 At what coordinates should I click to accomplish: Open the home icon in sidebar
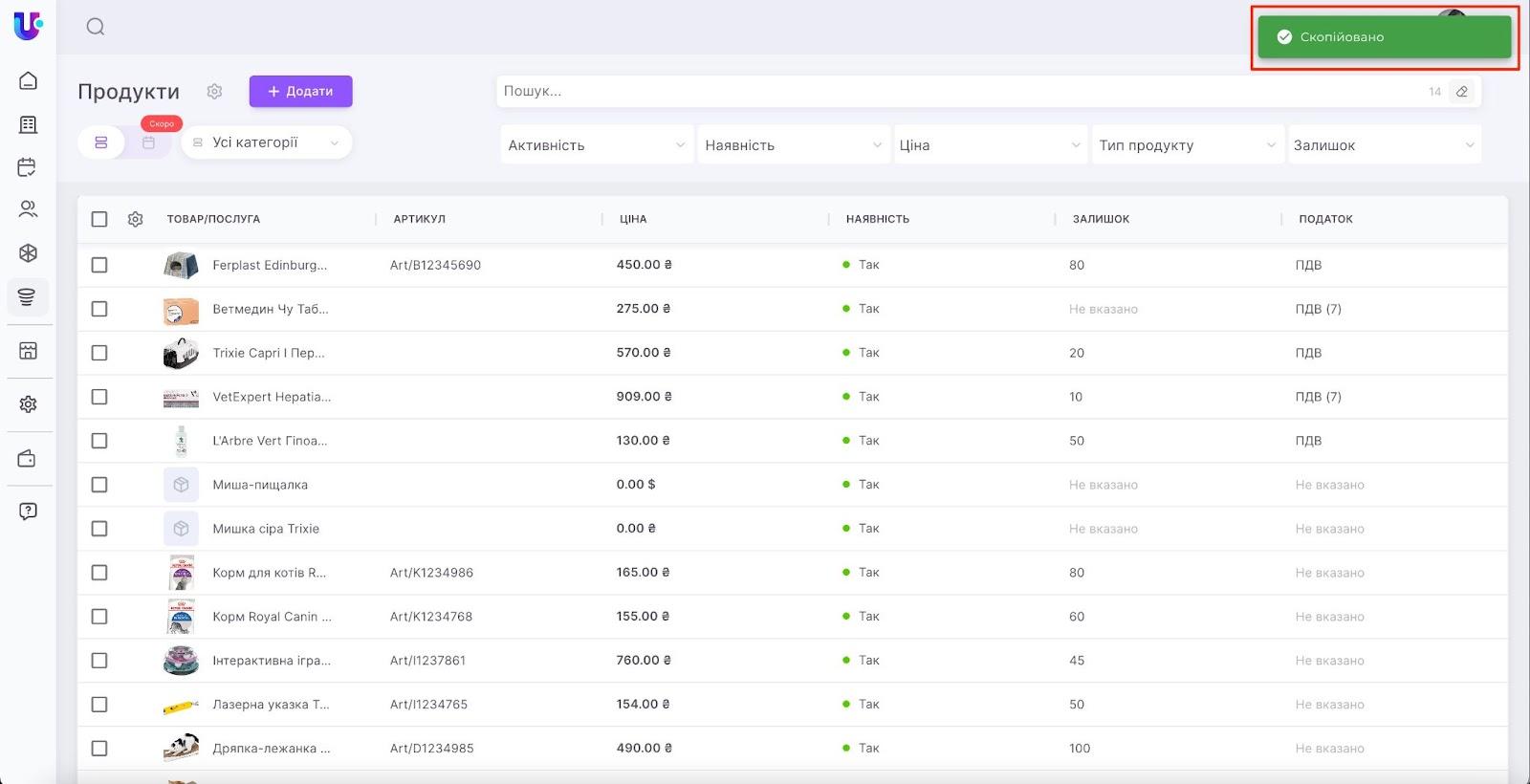tap(28, 80)
